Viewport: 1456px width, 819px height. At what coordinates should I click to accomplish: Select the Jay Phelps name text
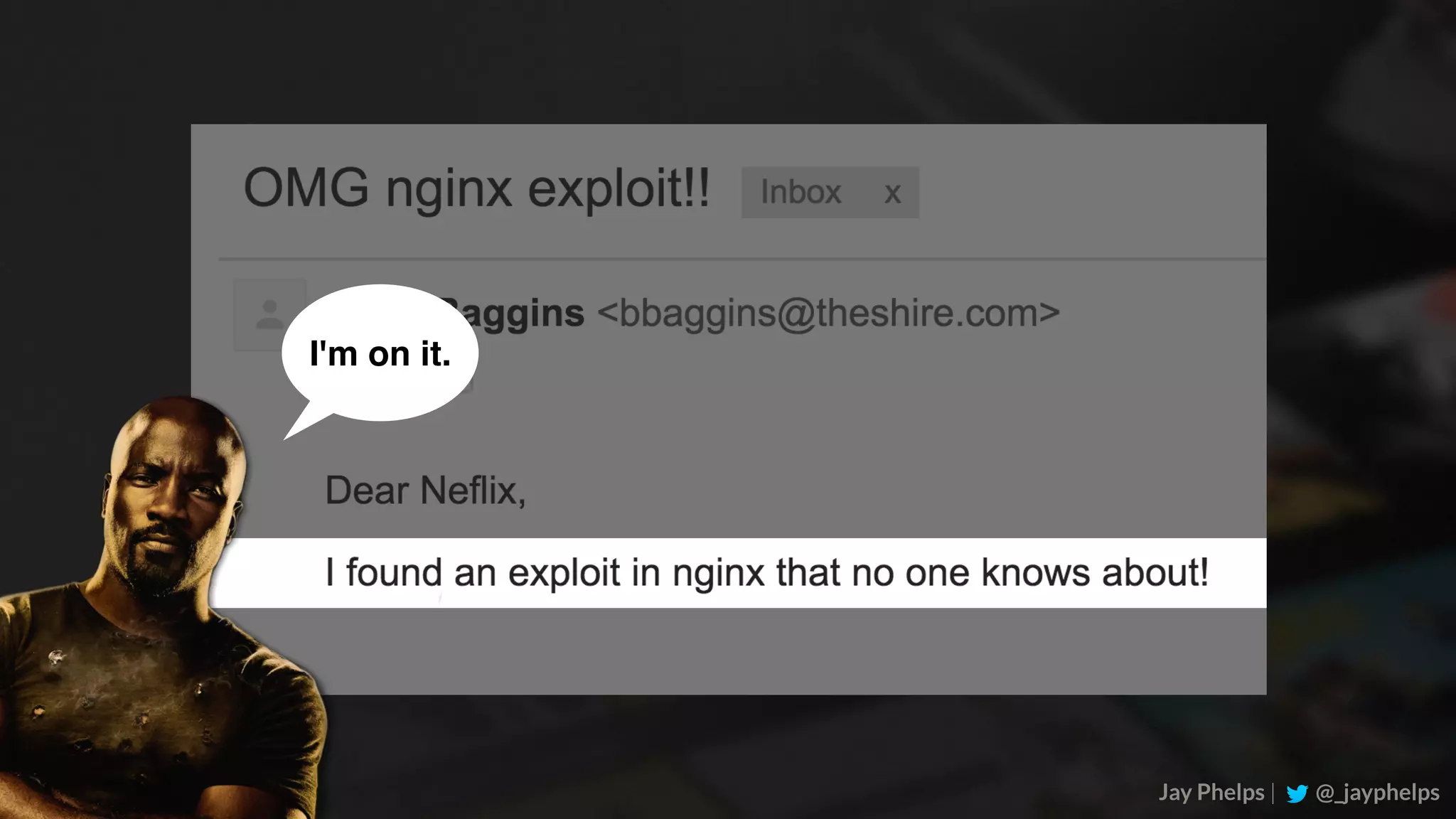pos(1211,793)
